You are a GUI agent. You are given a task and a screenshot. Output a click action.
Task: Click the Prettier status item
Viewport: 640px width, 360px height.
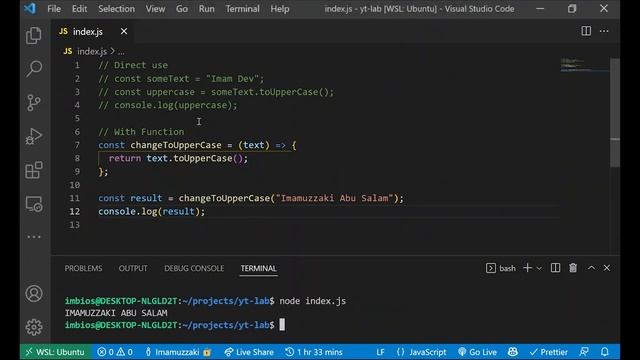(x=549, y=352)
